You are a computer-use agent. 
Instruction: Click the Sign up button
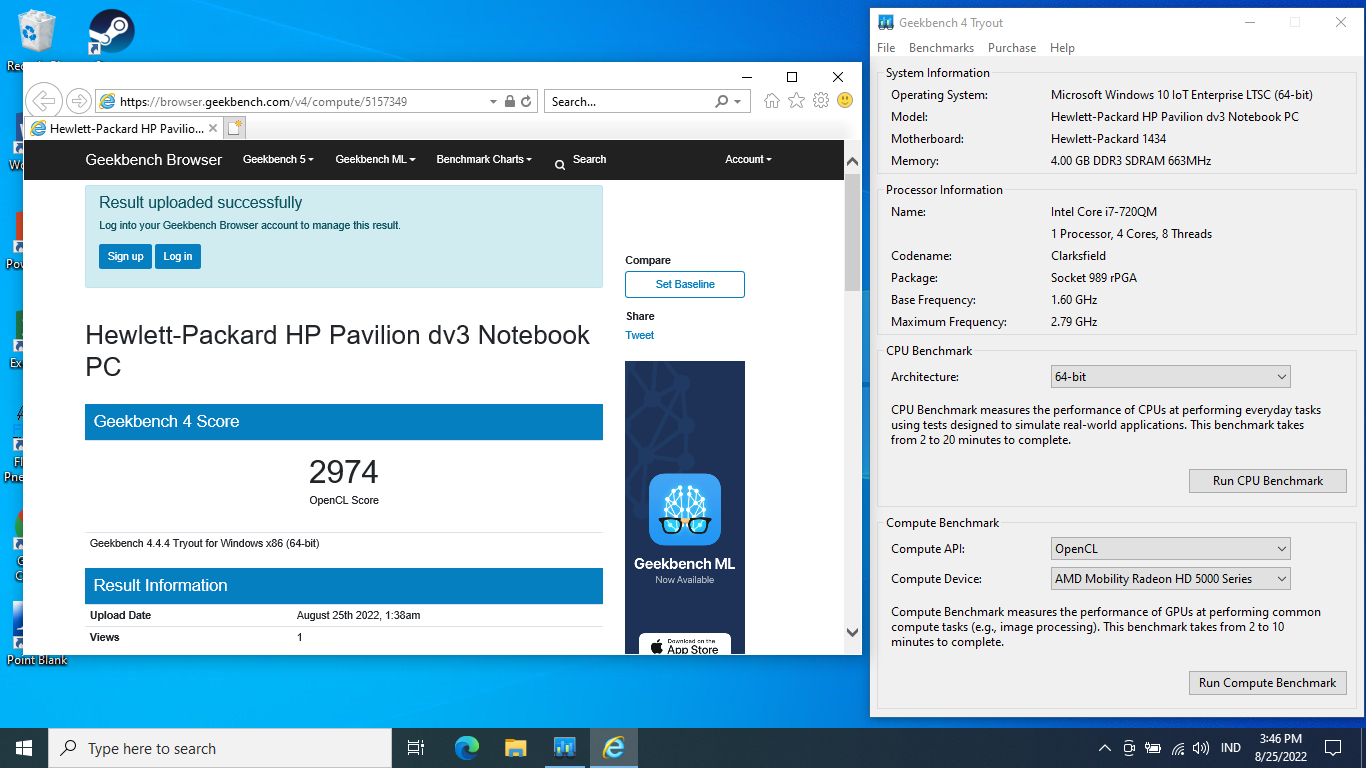(125, 256)
